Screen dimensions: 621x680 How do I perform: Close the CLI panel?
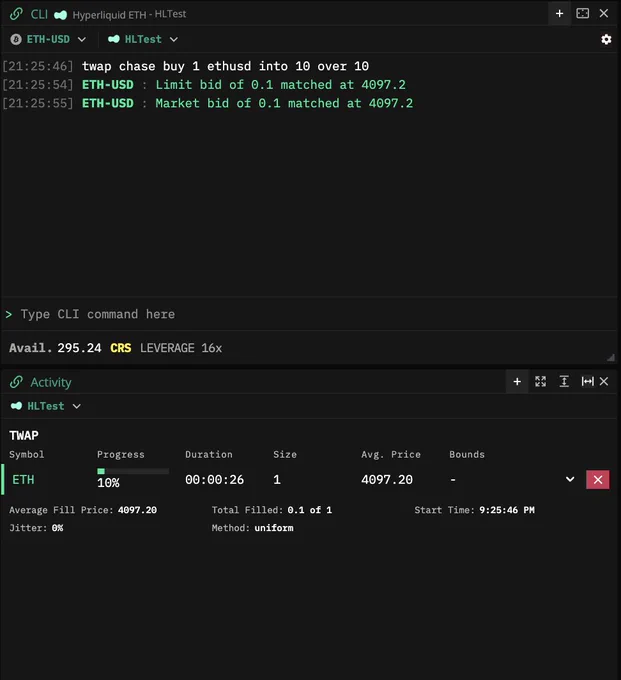point(604,13)
